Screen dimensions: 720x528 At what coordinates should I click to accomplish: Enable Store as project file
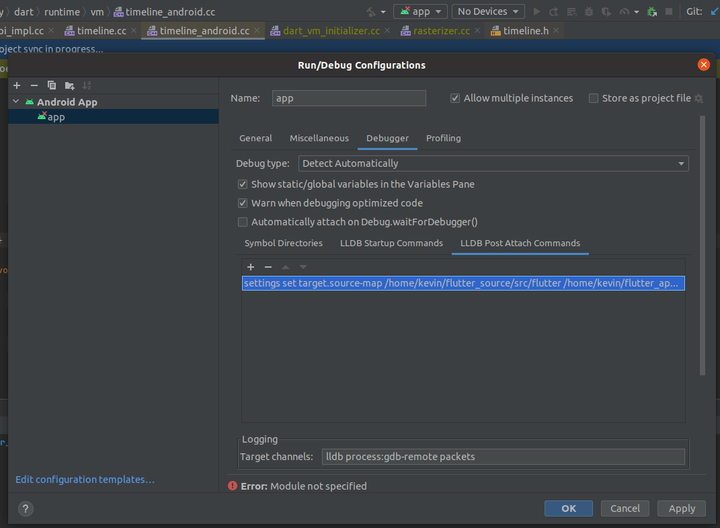[x=594, y=98]
